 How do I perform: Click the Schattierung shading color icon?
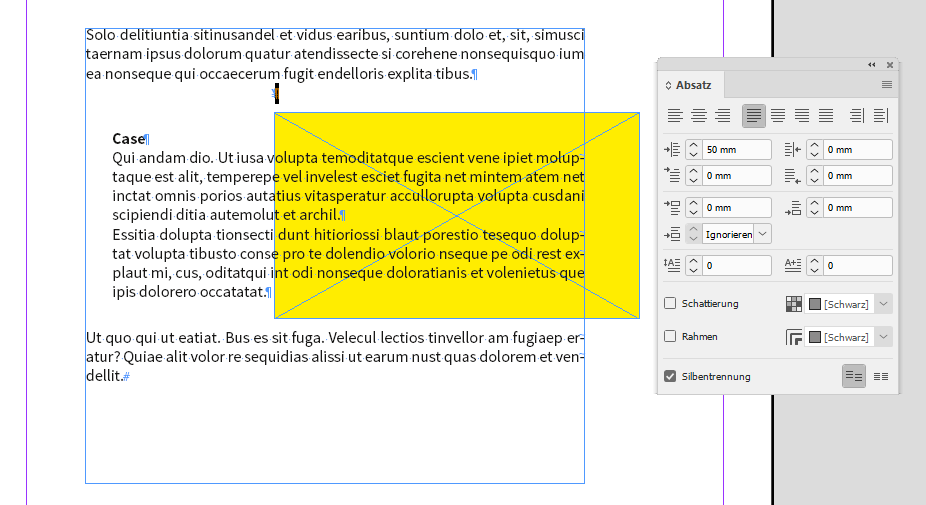point(794,304)
